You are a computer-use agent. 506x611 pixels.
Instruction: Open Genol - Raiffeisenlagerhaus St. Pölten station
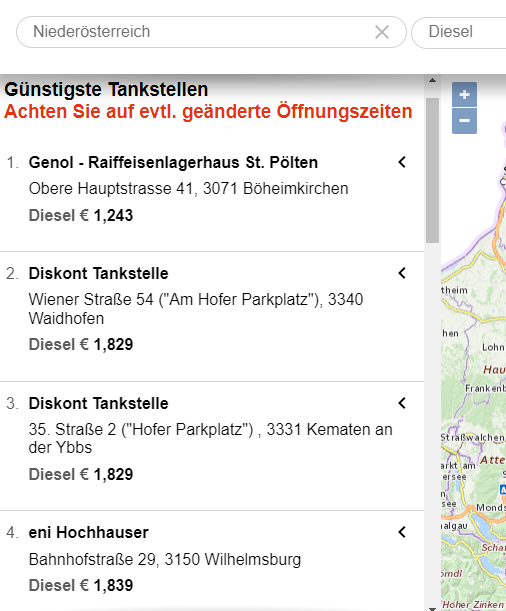[173, 162]
